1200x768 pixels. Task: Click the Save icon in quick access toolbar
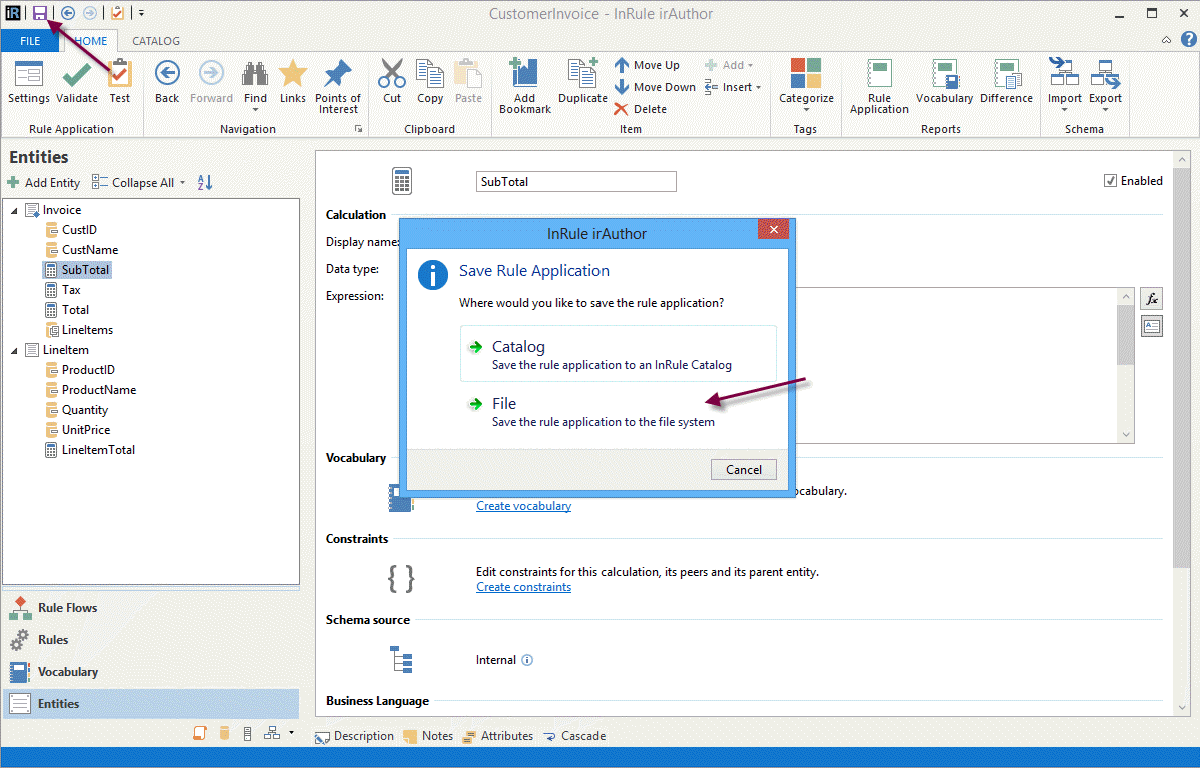40,13
